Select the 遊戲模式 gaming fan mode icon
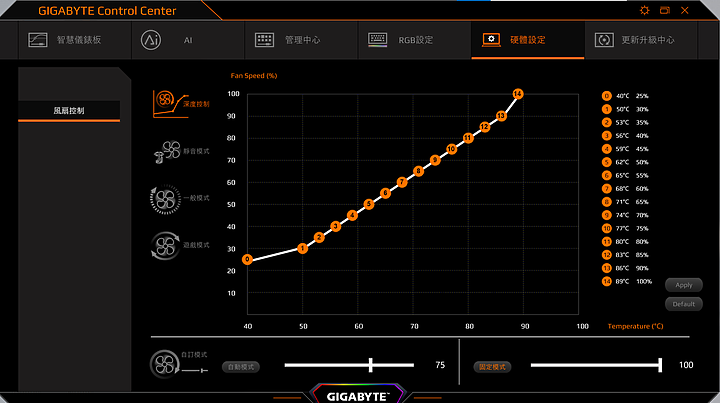Viewport: 720px width, 403px height. 165,246
